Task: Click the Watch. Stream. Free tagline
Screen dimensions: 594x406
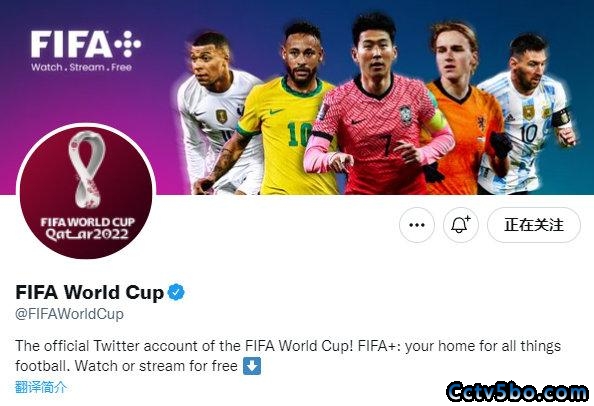Action: pyautogui.click(x=81, y=67)
